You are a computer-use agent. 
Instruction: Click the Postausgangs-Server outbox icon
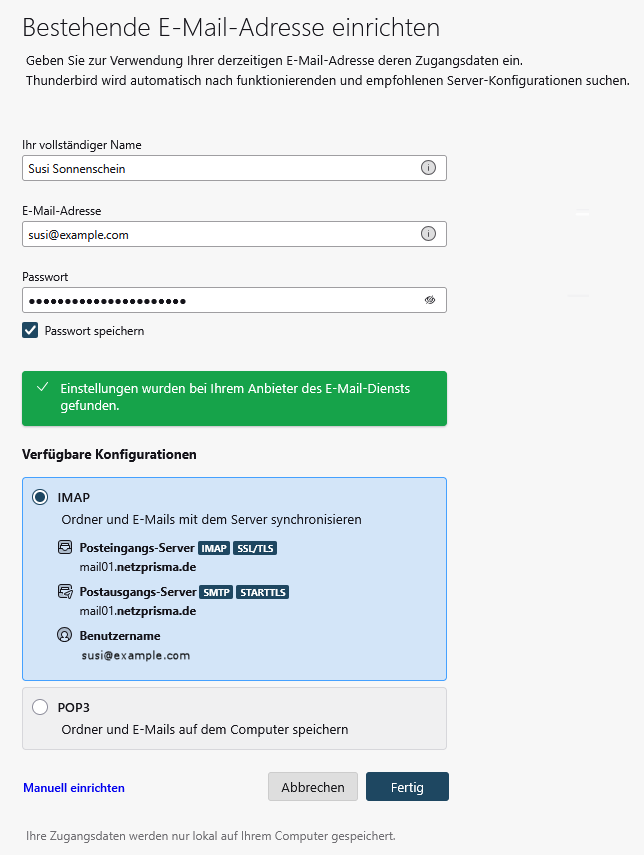tap(66, 592)
